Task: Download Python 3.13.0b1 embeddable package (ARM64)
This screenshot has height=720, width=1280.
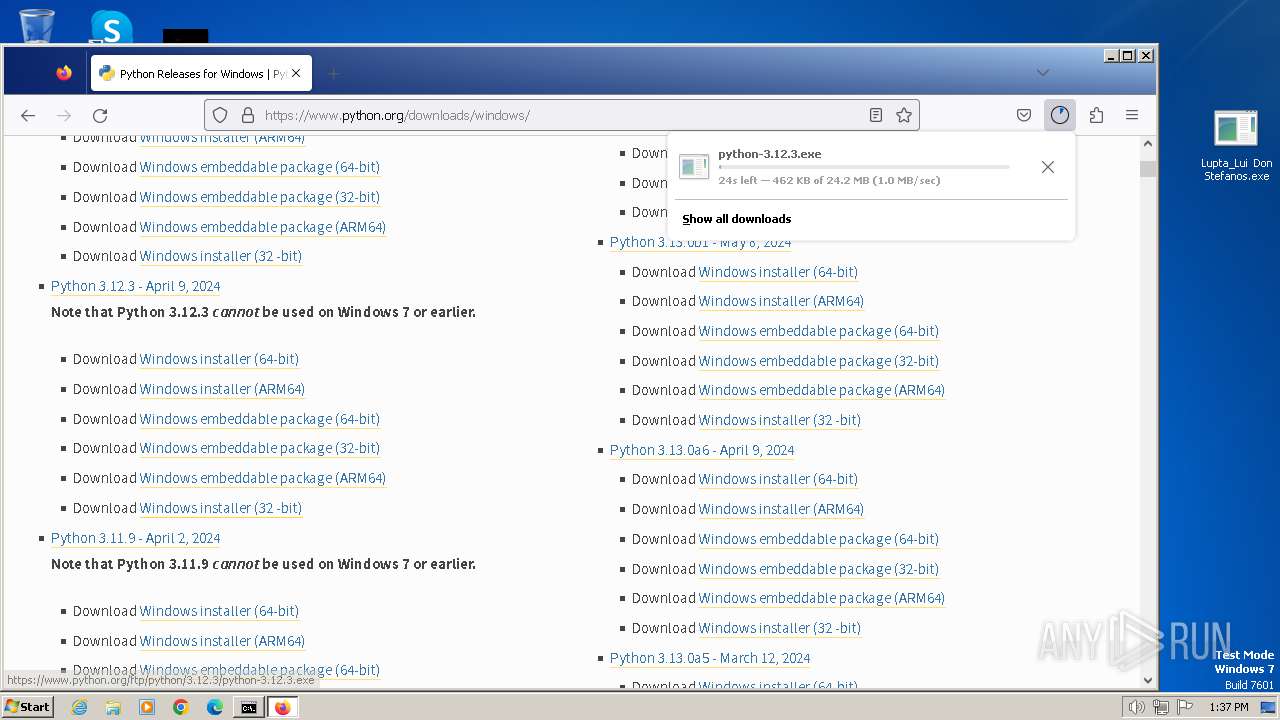Action: point(822,390)
